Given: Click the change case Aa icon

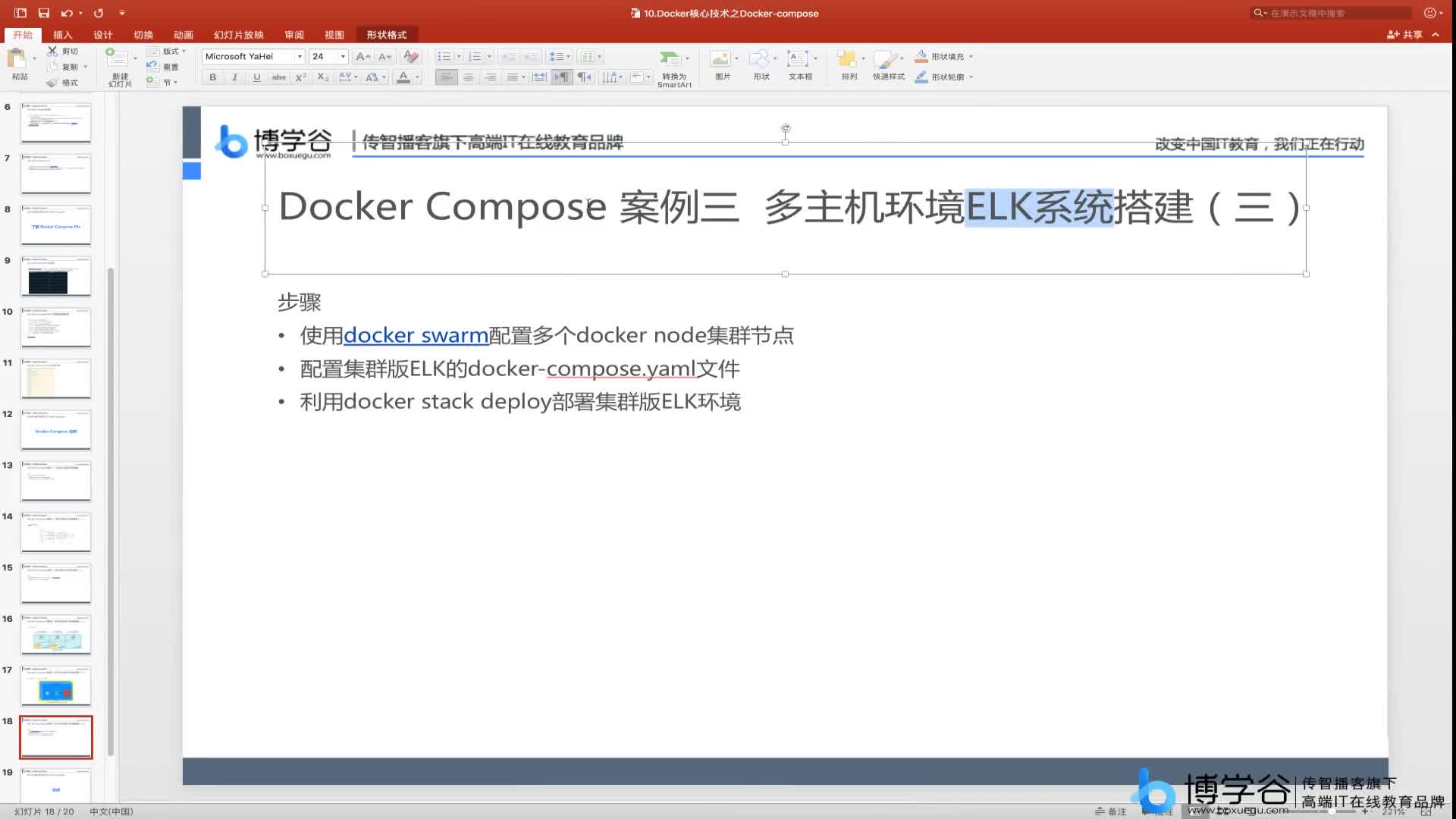Looking at the screenshot, I should click(372, 77).
